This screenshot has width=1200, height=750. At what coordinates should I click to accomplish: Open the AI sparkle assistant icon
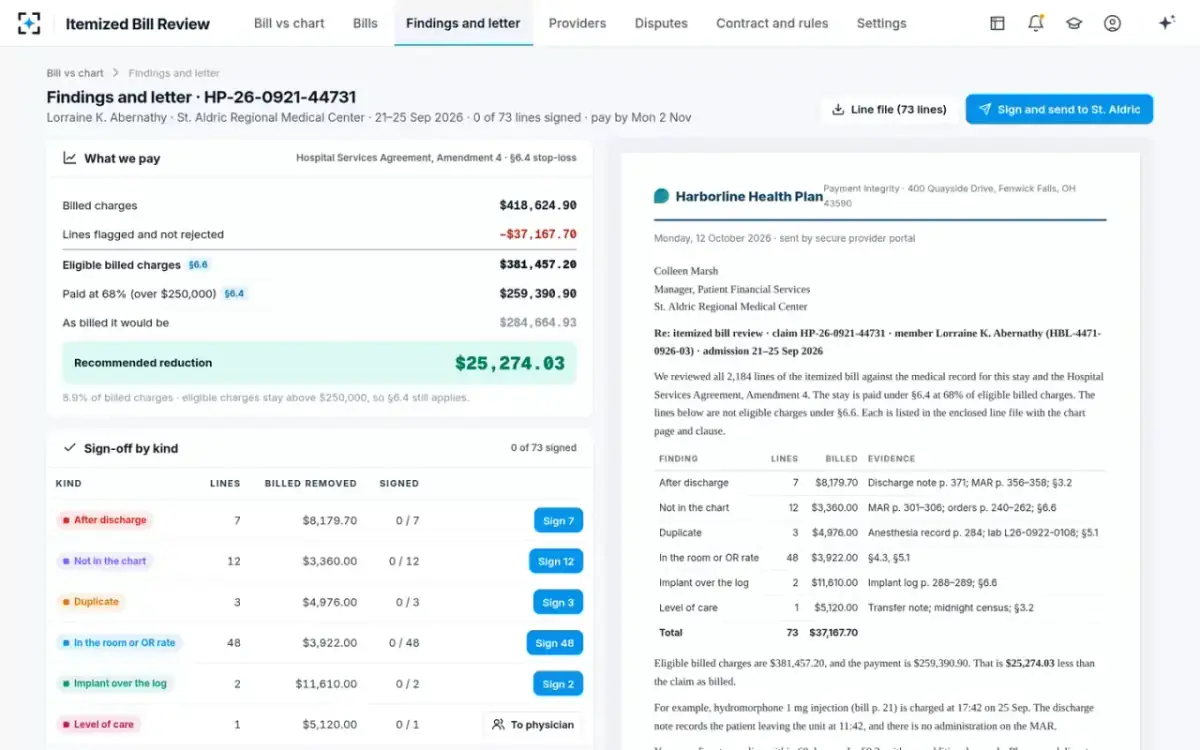1166,23
